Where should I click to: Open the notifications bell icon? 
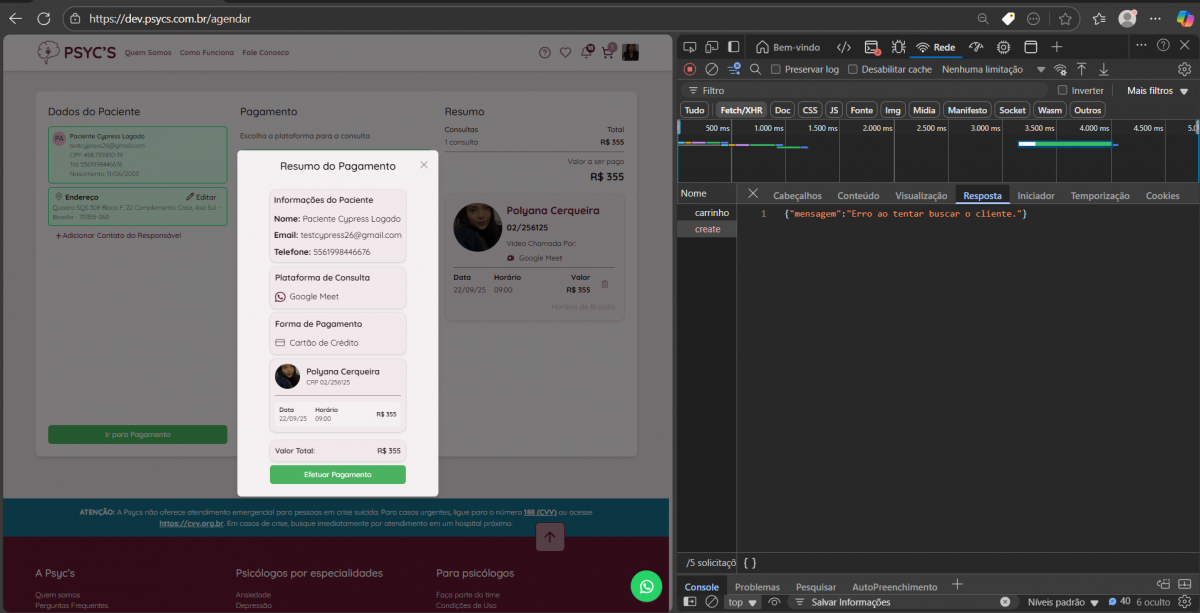point(586,52)
